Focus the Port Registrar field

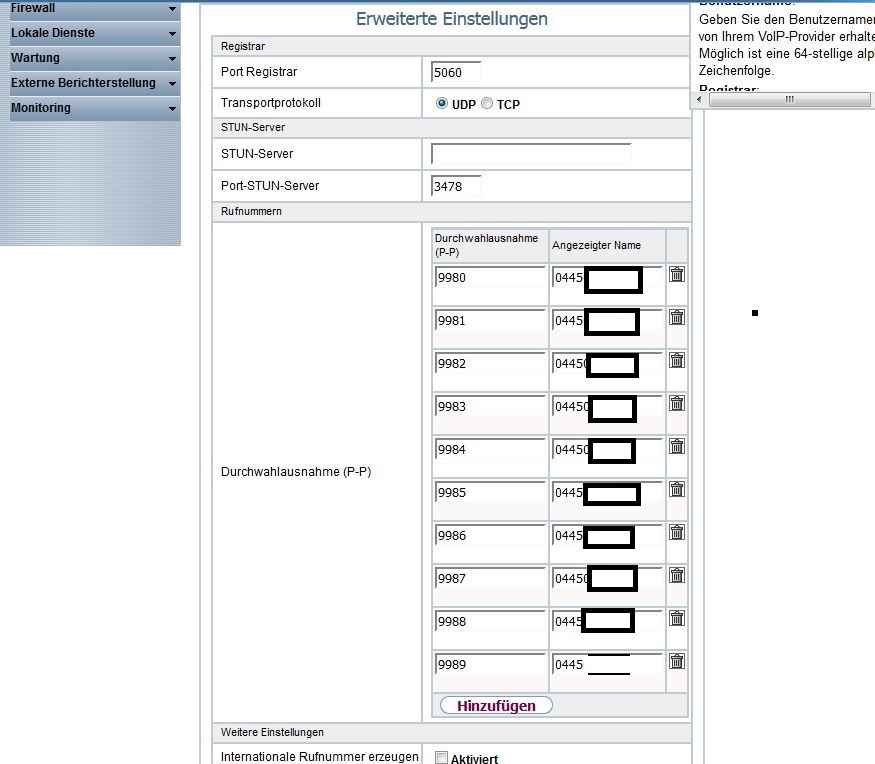tap(456, 73)
